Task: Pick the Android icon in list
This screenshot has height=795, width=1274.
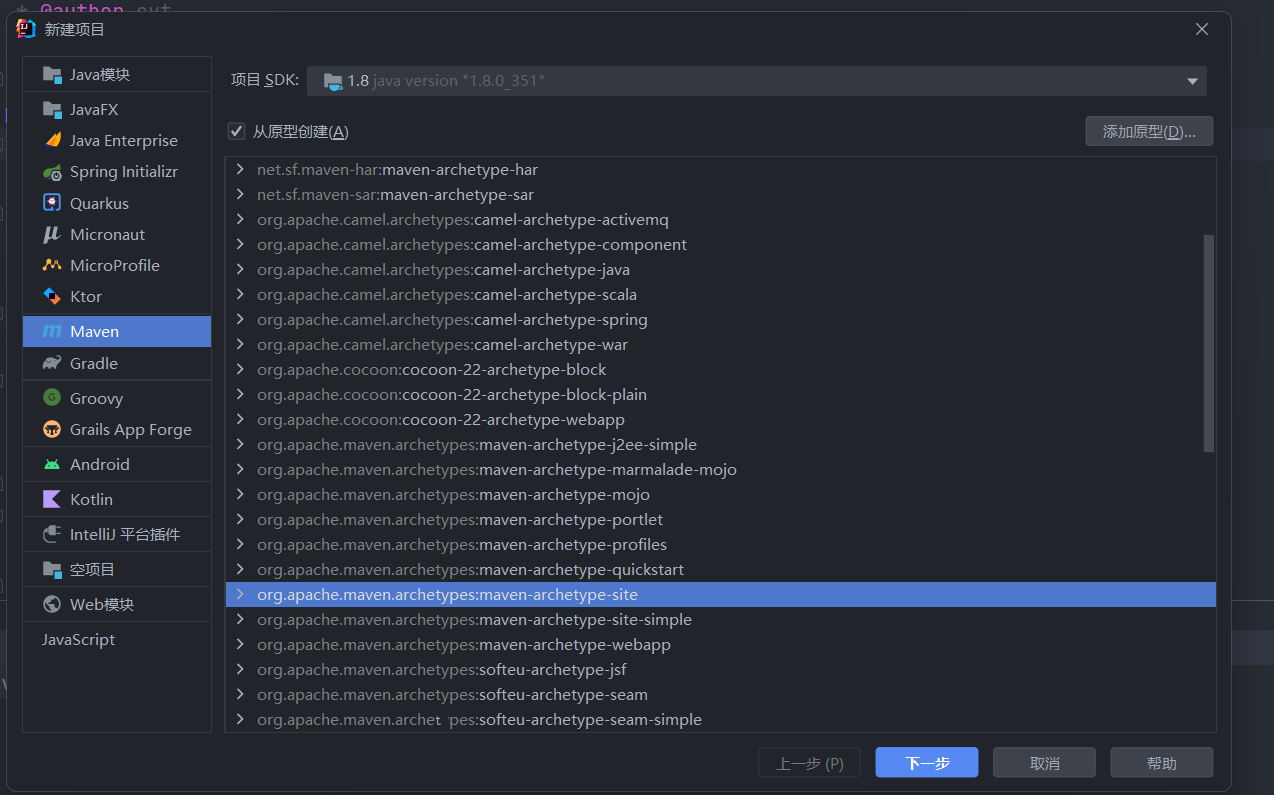Action: click(52, 464)
